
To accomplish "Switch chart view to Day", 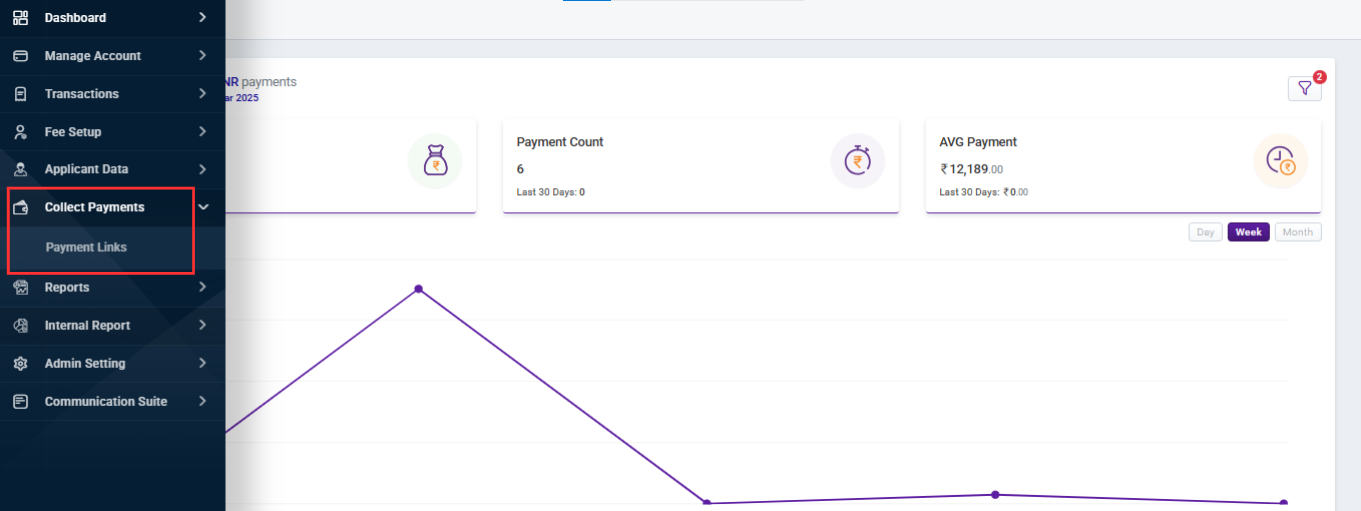I will (1205, 232).
